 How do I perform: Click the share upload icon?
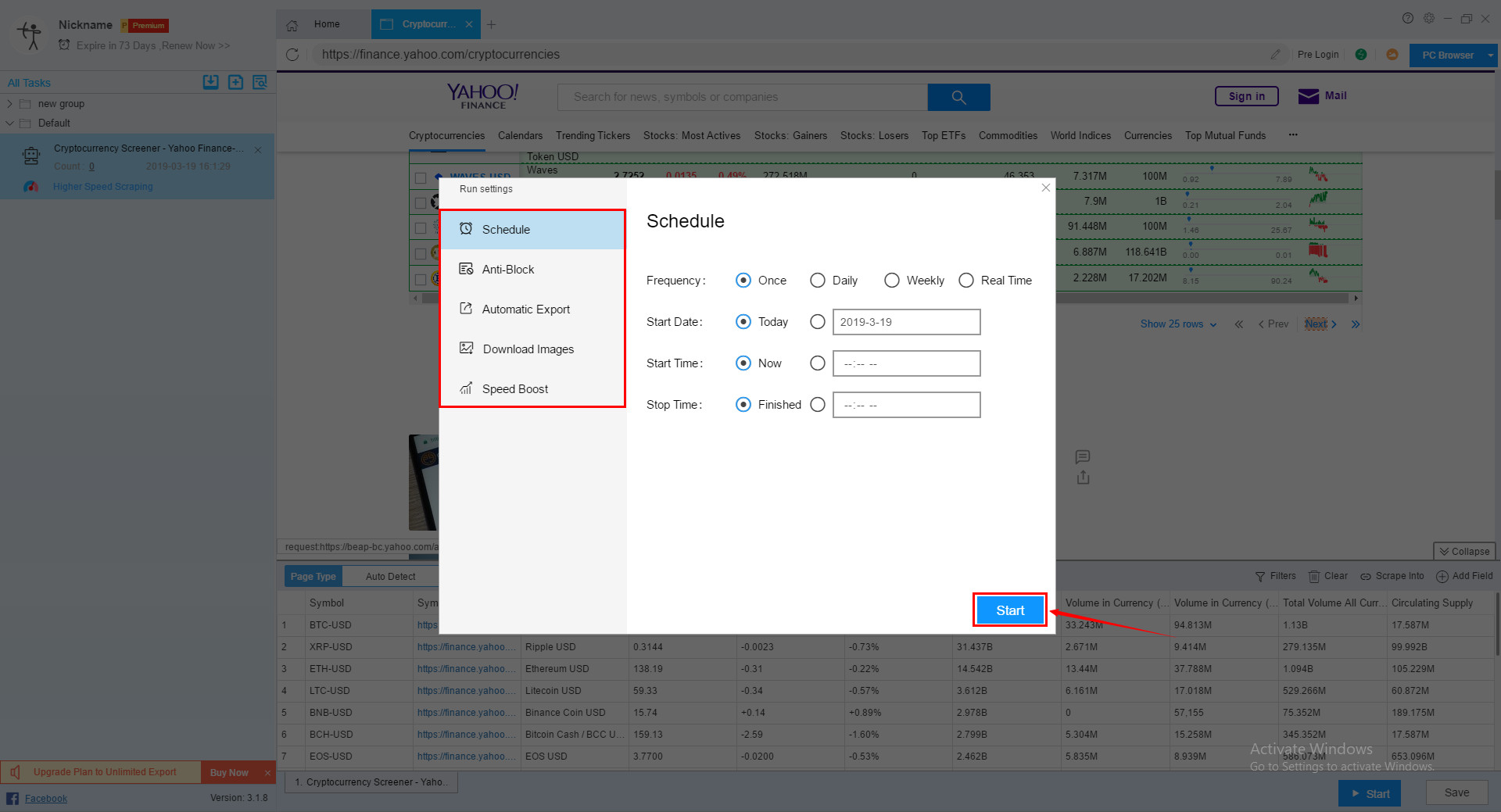[1083, 478]
